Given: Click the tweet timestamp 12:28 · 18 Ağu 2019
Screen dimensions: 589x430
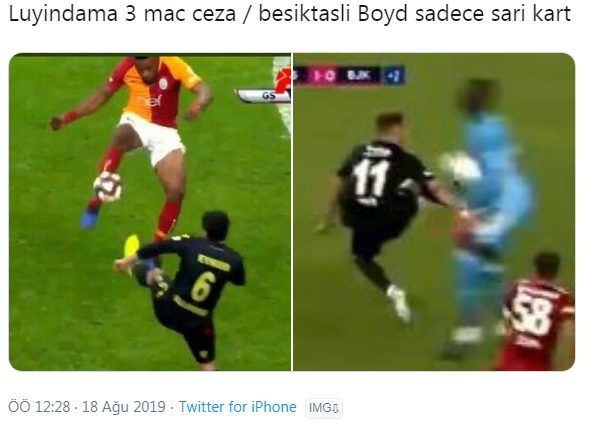Looking at the screenshot, I should [87, 407].
